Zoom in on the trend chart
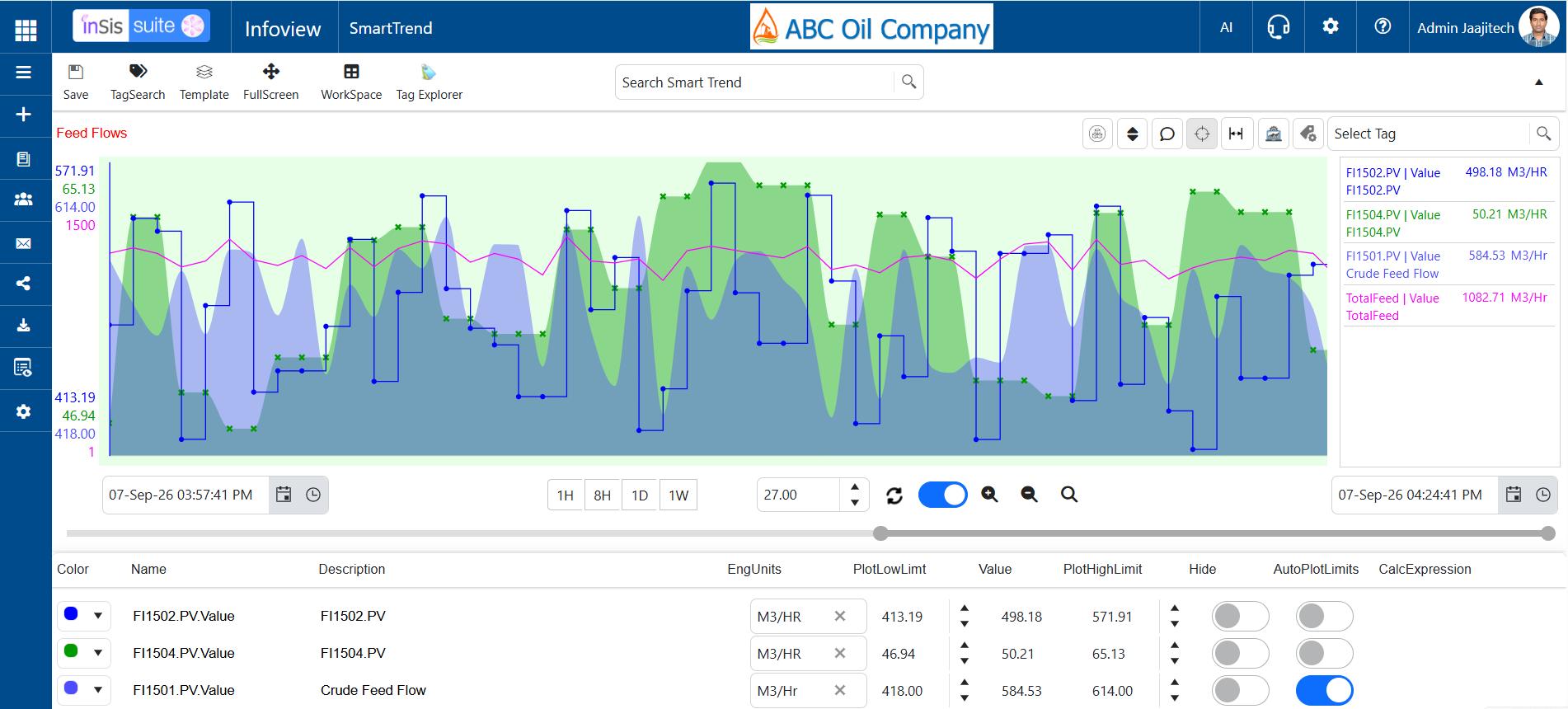The height and width of the screenshot is (709, 1568). pos(990,495)
